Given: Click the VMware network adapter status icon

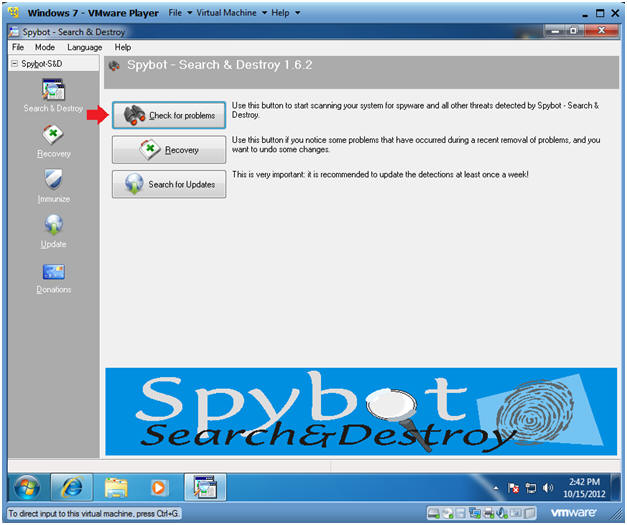Looking at the screenshot, I should [475, 513].
